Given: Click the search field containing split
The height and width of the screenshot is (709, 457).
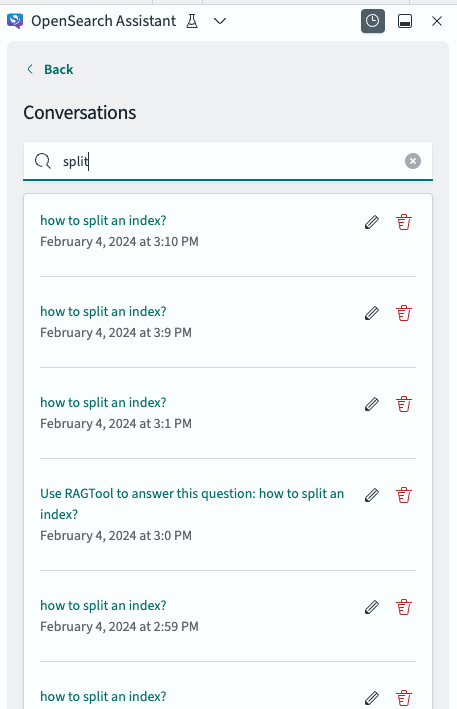Looking at the screenshot, I should click(228, 161).
